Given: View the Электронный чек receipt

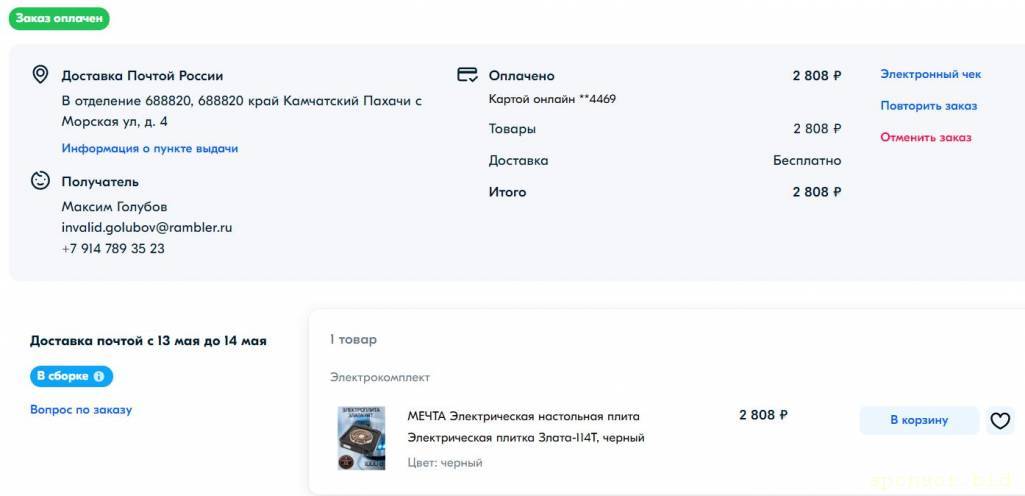Looking at the screenshot, I should [x=930, y=74].
